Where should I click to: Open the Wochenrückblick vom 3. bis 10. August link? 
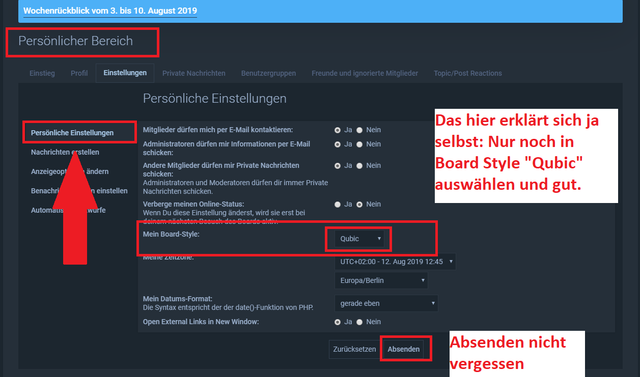pyautogui.click(x=110, y=11)
